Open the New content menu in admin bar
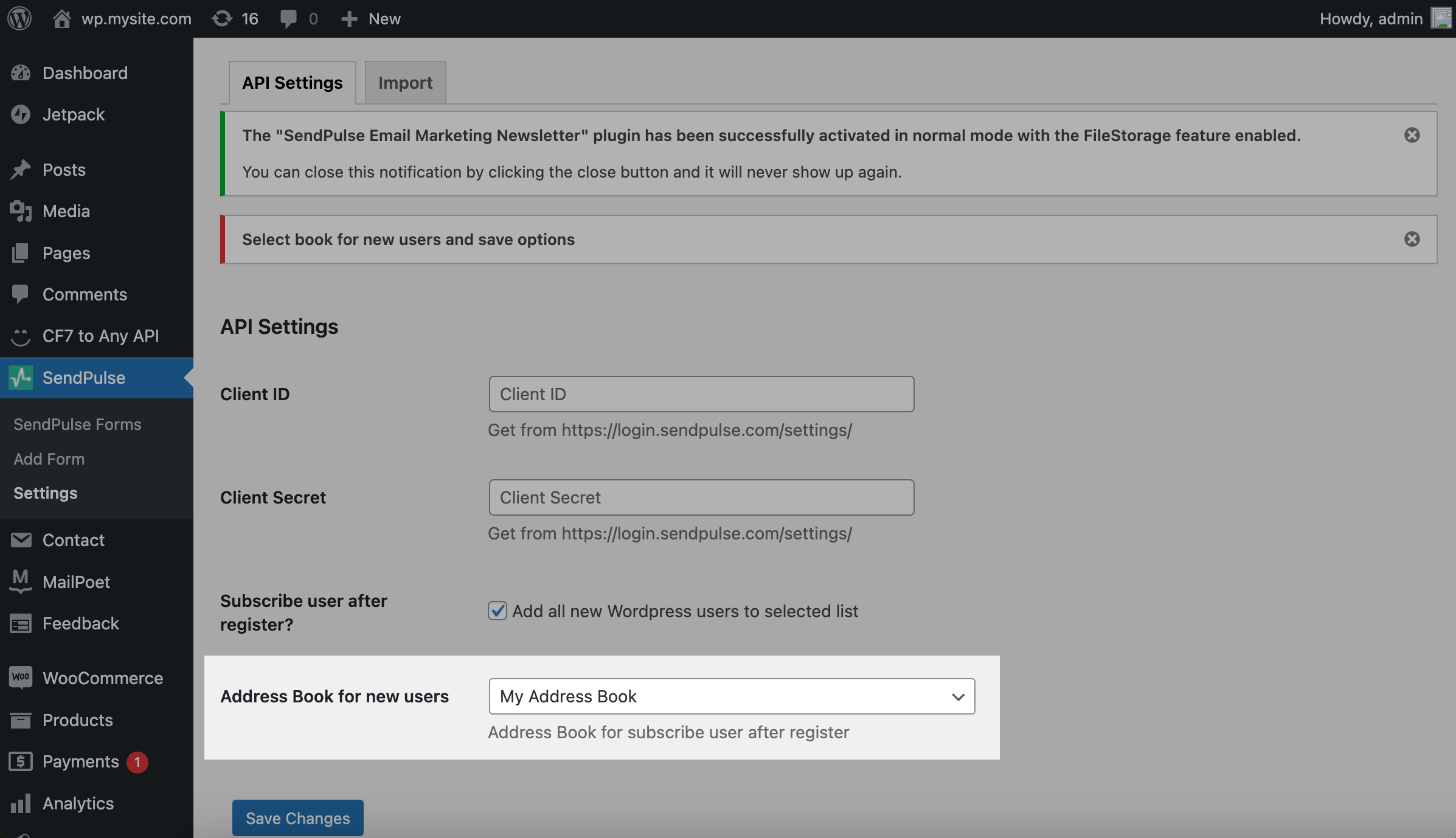 point(371,18)
